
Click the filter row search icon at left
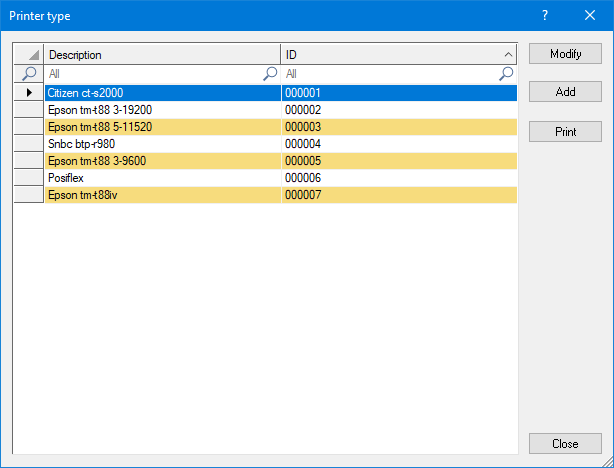[29, 74]
